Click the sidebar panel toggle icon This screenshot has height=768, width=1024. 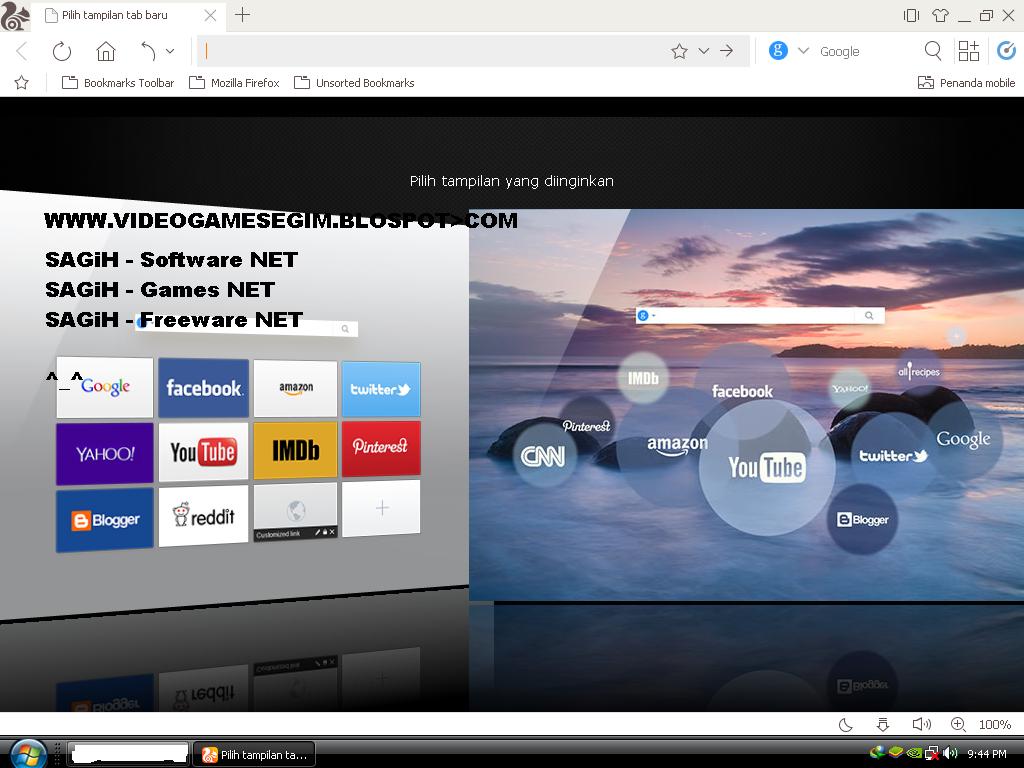(x=911, y=15)
